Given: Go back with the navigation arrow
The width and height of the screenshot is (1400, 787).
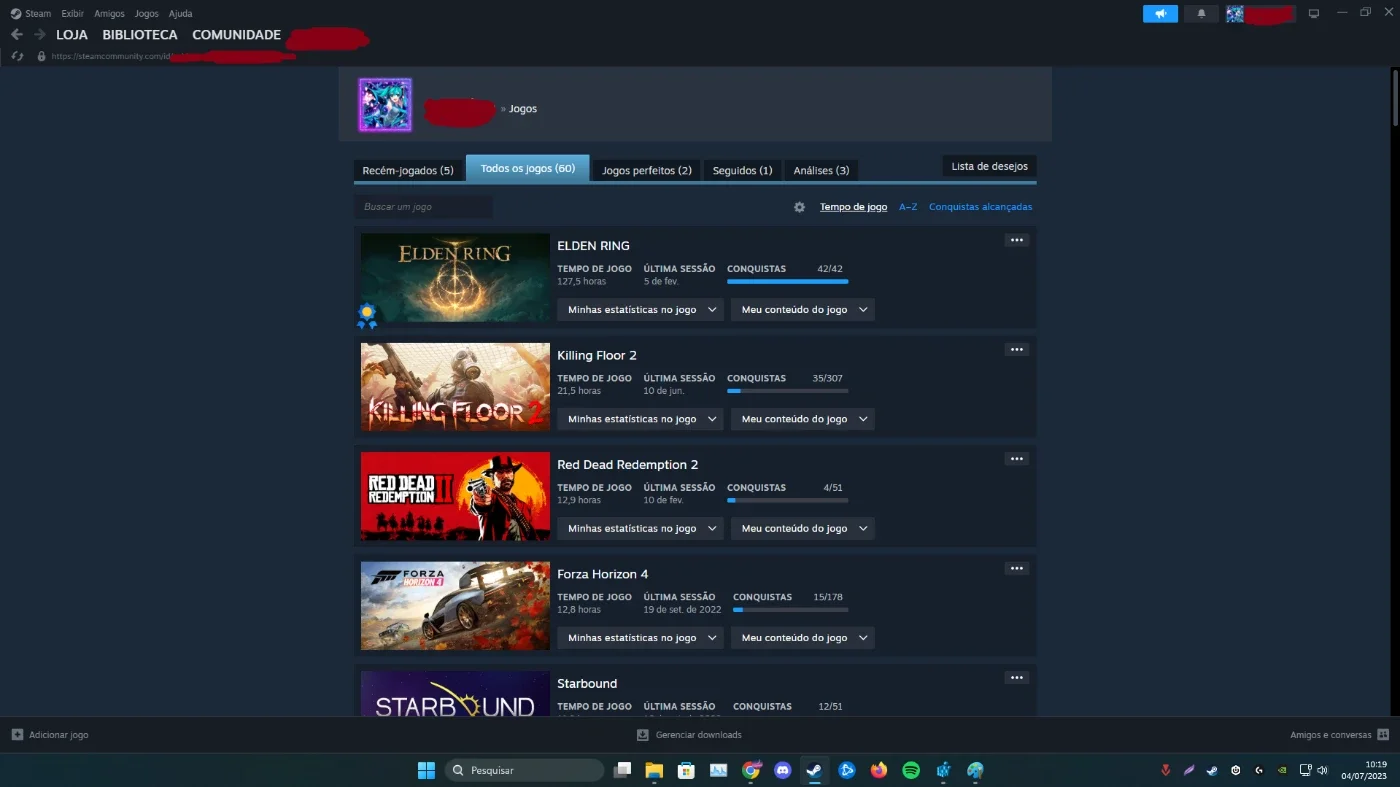Looking at the screenshot, I should [x=16, y=34].
